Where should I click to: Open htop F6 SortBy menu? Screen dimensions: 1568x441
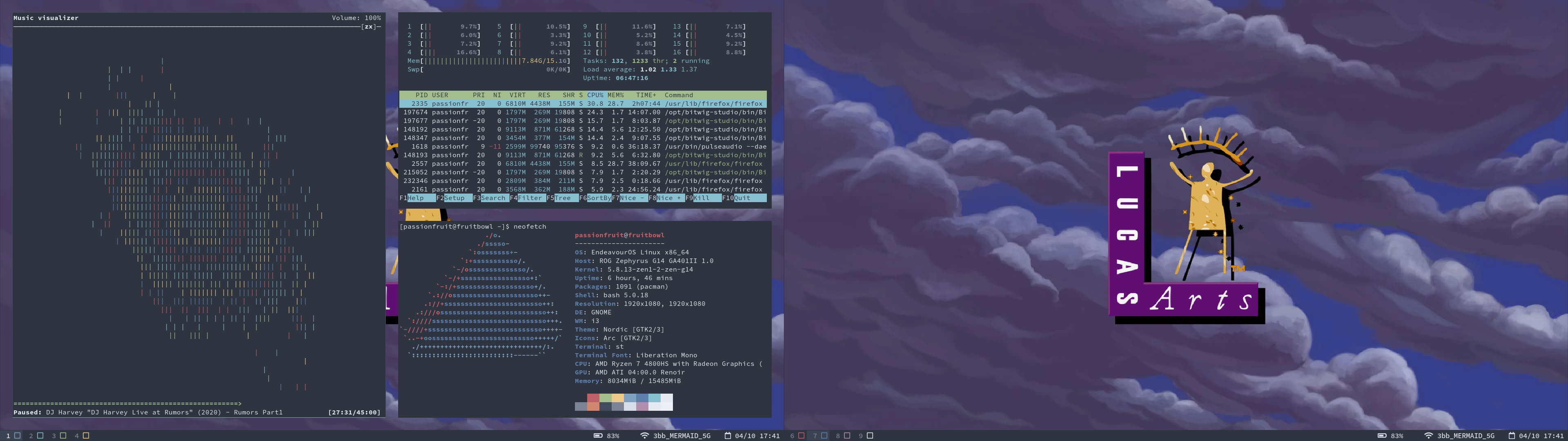595,198
